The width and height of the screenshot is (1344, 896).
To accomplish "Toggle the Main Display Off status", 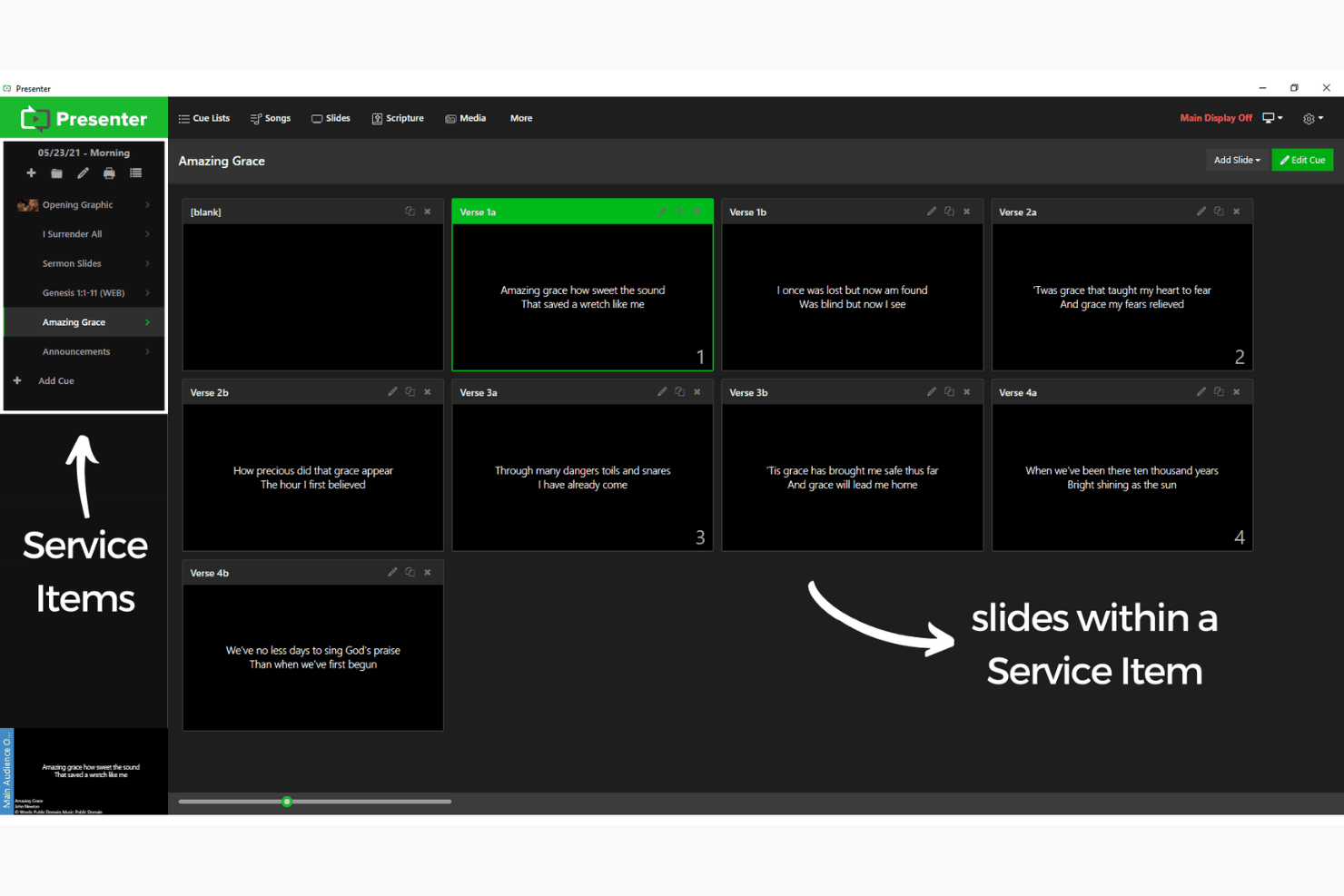I will point(1216,118).
